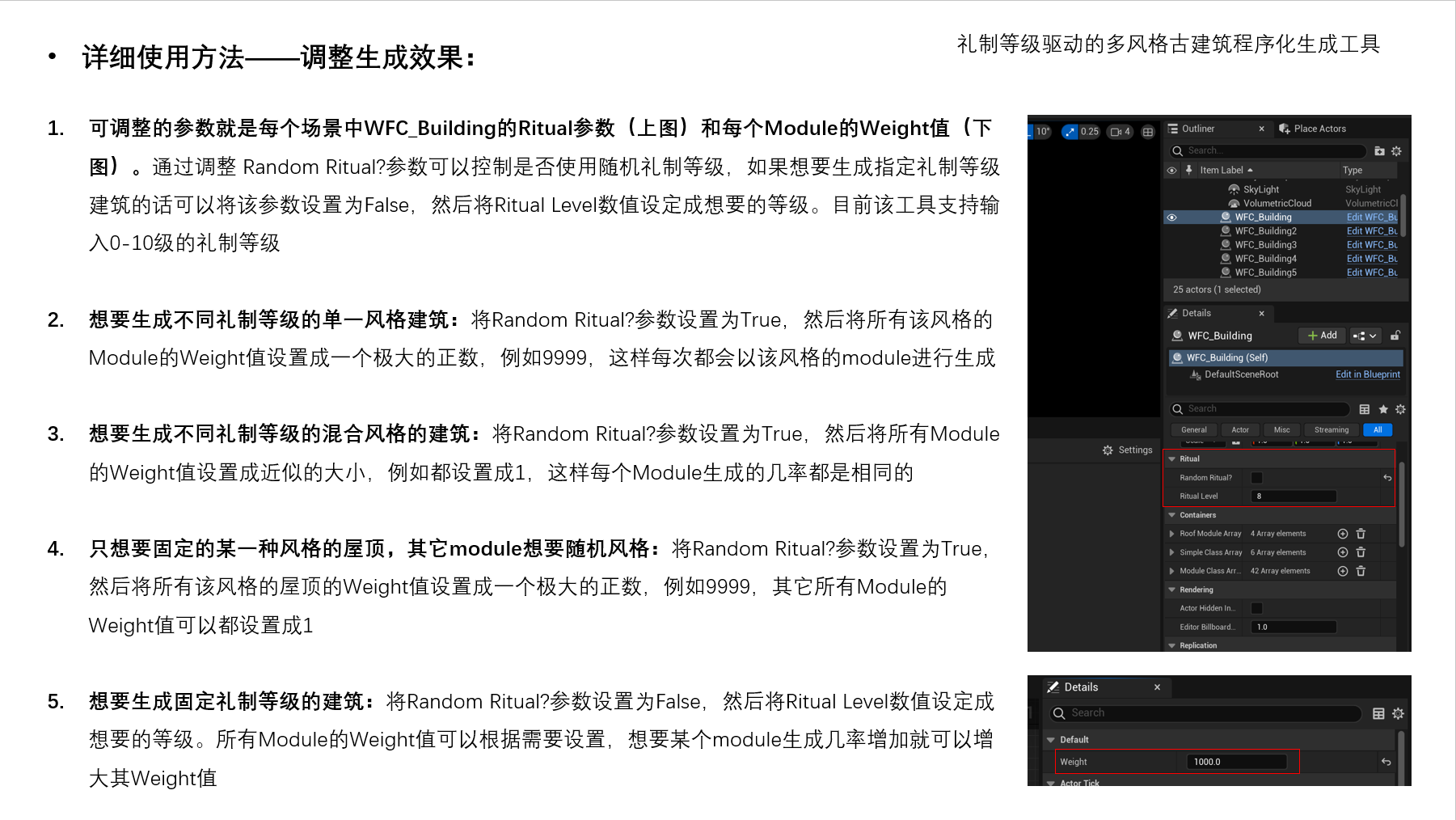This screenshot has width=1456, height=820.
Task: Clear Module Class Array with trash icon
Action: tap(1361, 571)
